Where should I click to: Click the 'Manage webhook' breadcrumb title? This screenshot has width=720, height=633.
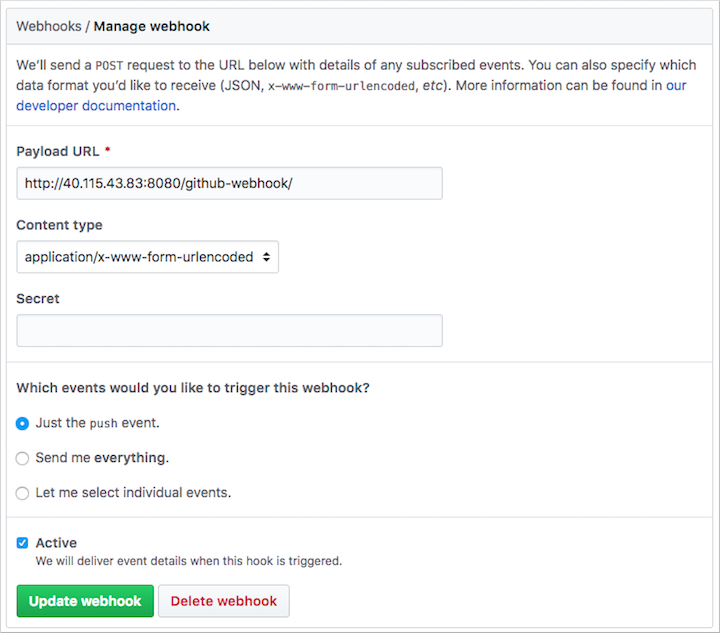[152, 26]
